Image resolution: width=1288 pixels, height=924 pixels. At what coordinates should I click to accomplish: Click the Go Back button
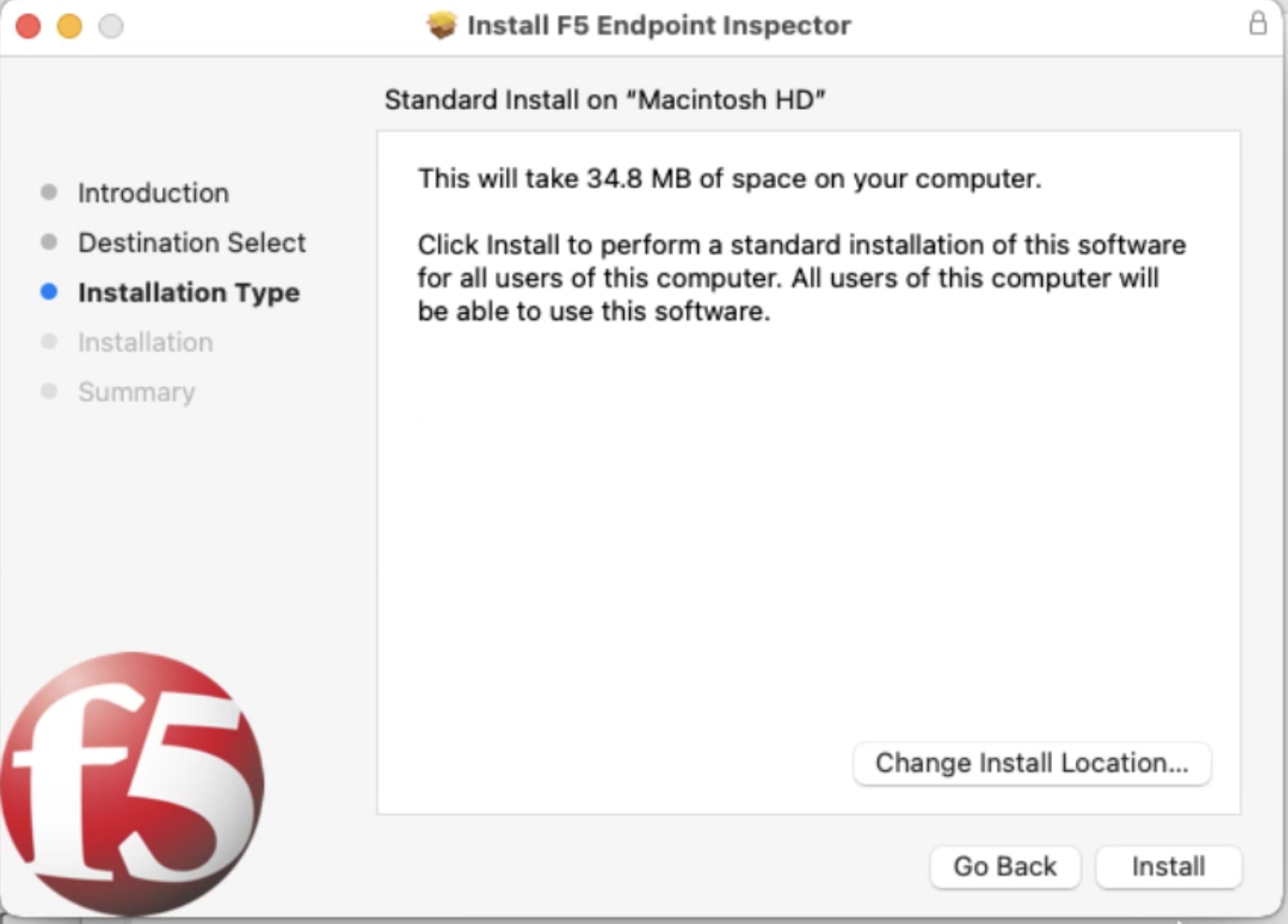coord(1005,866)
